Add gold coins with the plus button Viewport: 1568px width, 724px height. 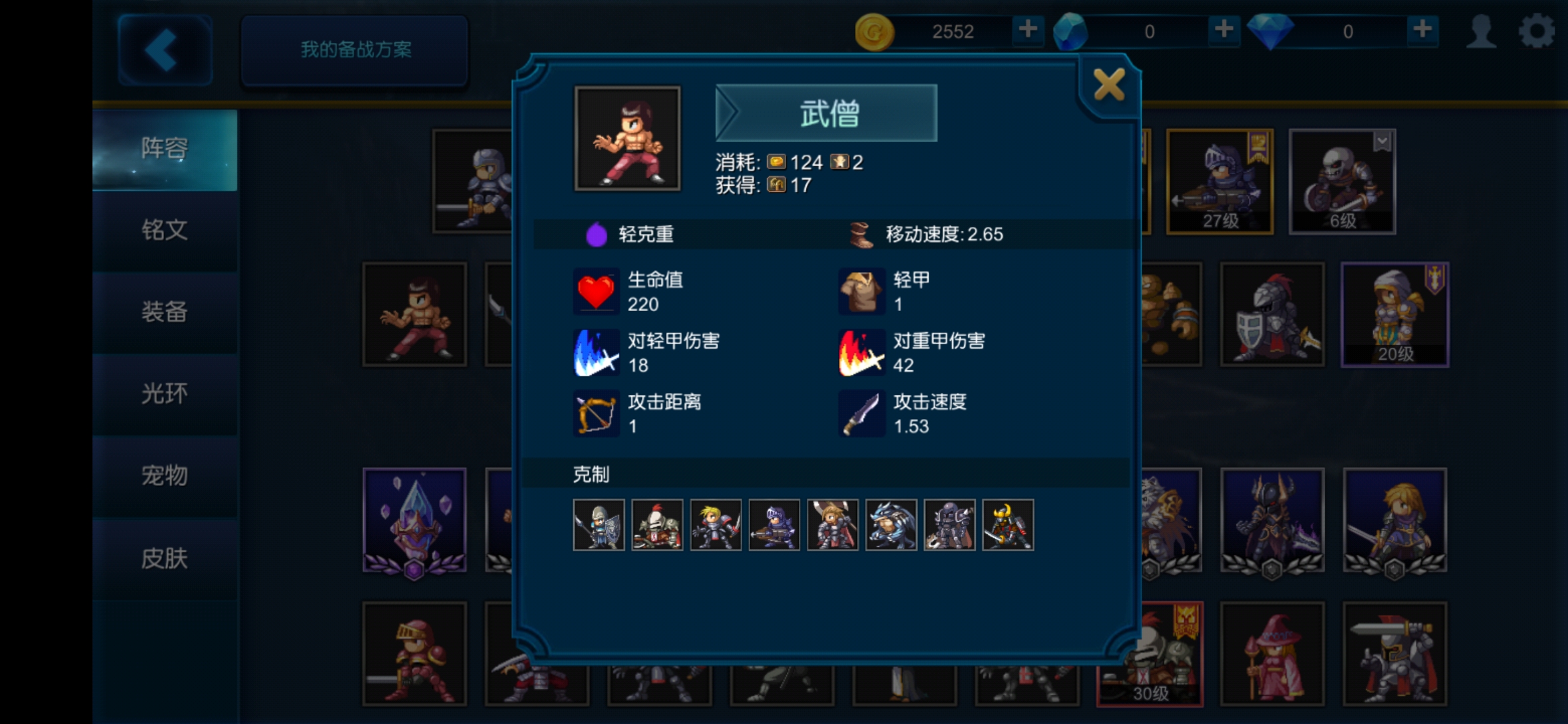tap(1028, 29)
